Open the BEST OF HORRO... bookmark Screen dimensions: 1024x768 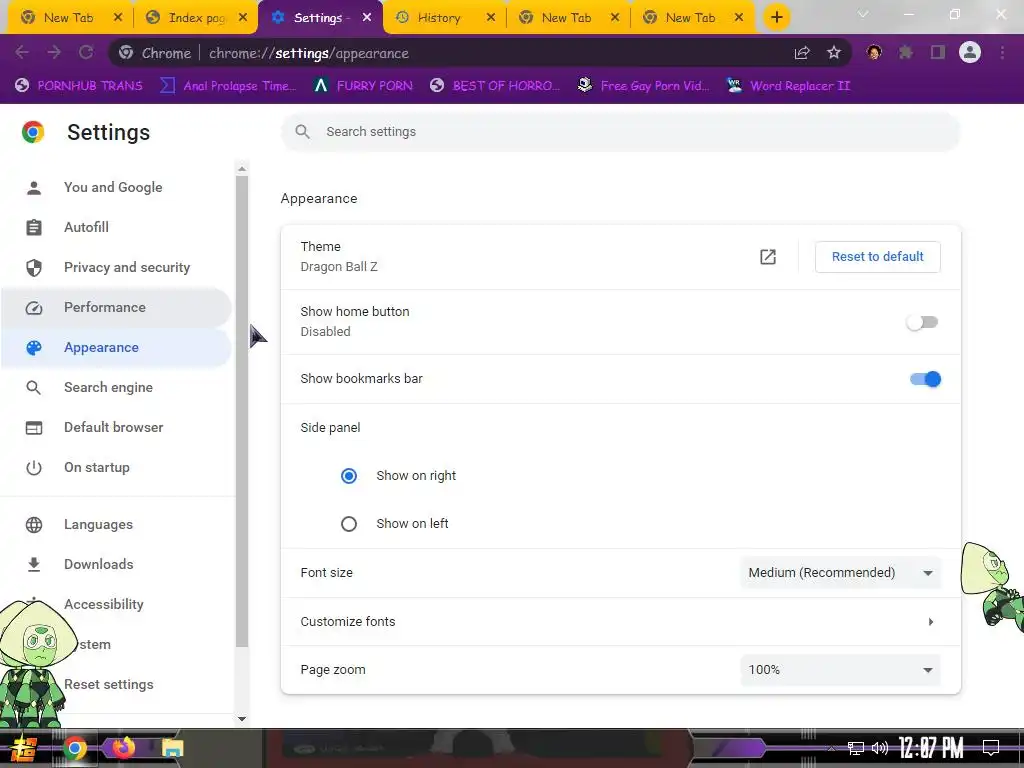tap(495, 86)
